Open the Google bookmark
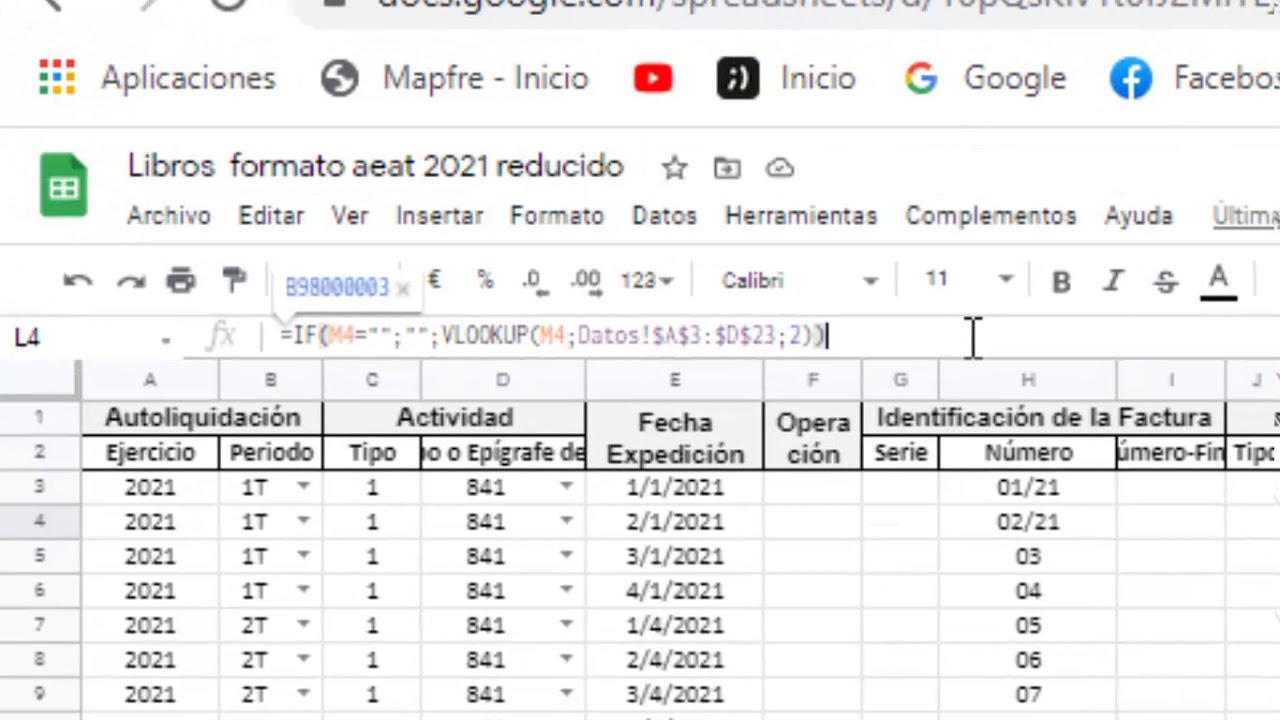1280x720 pixels. click(x=985, y=78)
